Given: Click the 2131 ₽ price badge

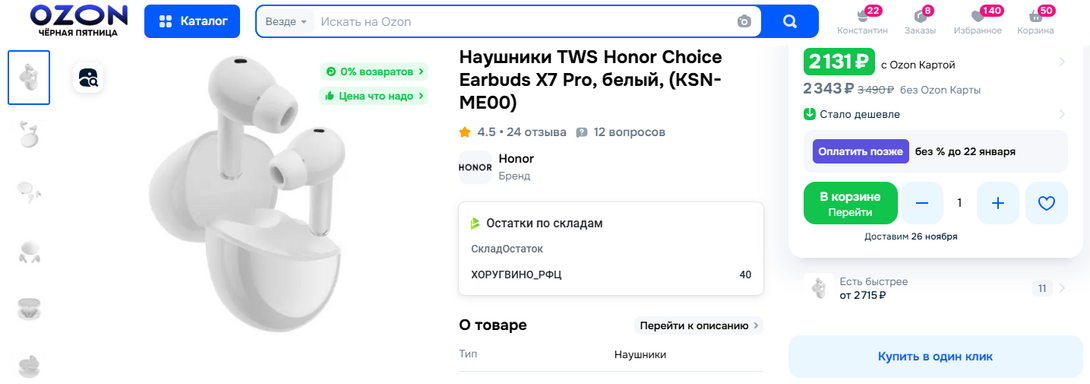Looking at the screenshot, I should pos(838,62).
